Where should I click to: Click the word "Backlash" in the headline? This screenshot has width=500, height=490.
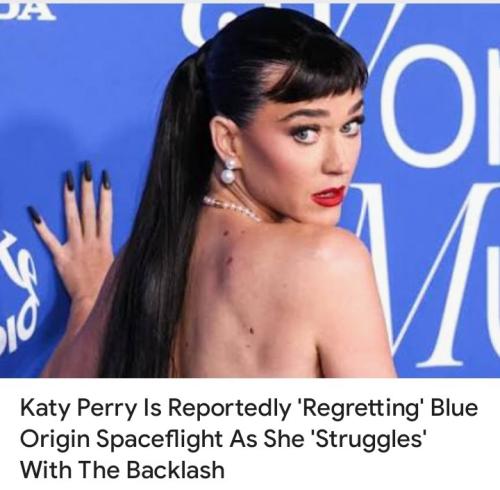(175, 469)
